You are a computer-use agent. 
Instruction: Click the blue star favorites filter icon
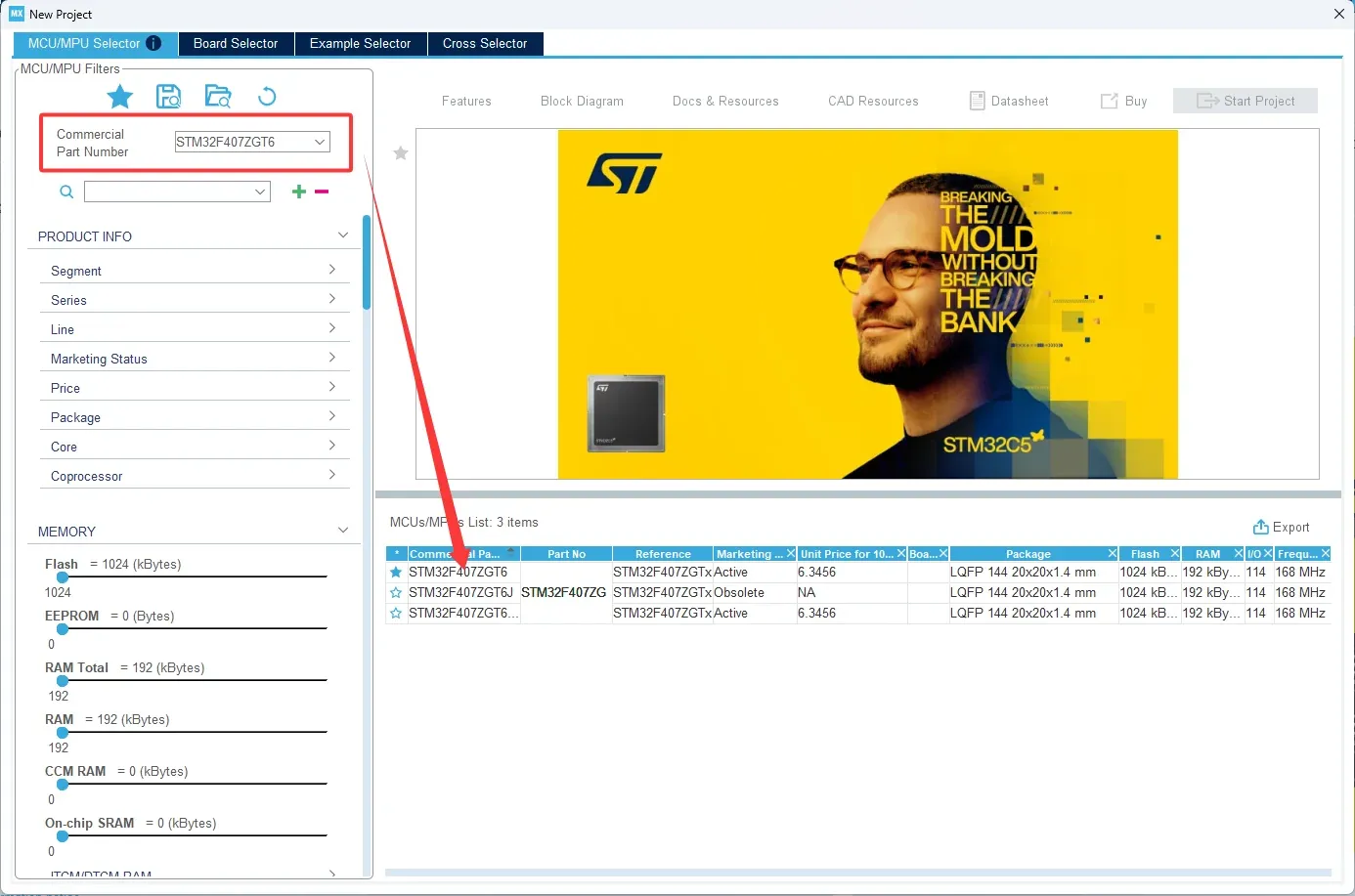tap(120, 97)
